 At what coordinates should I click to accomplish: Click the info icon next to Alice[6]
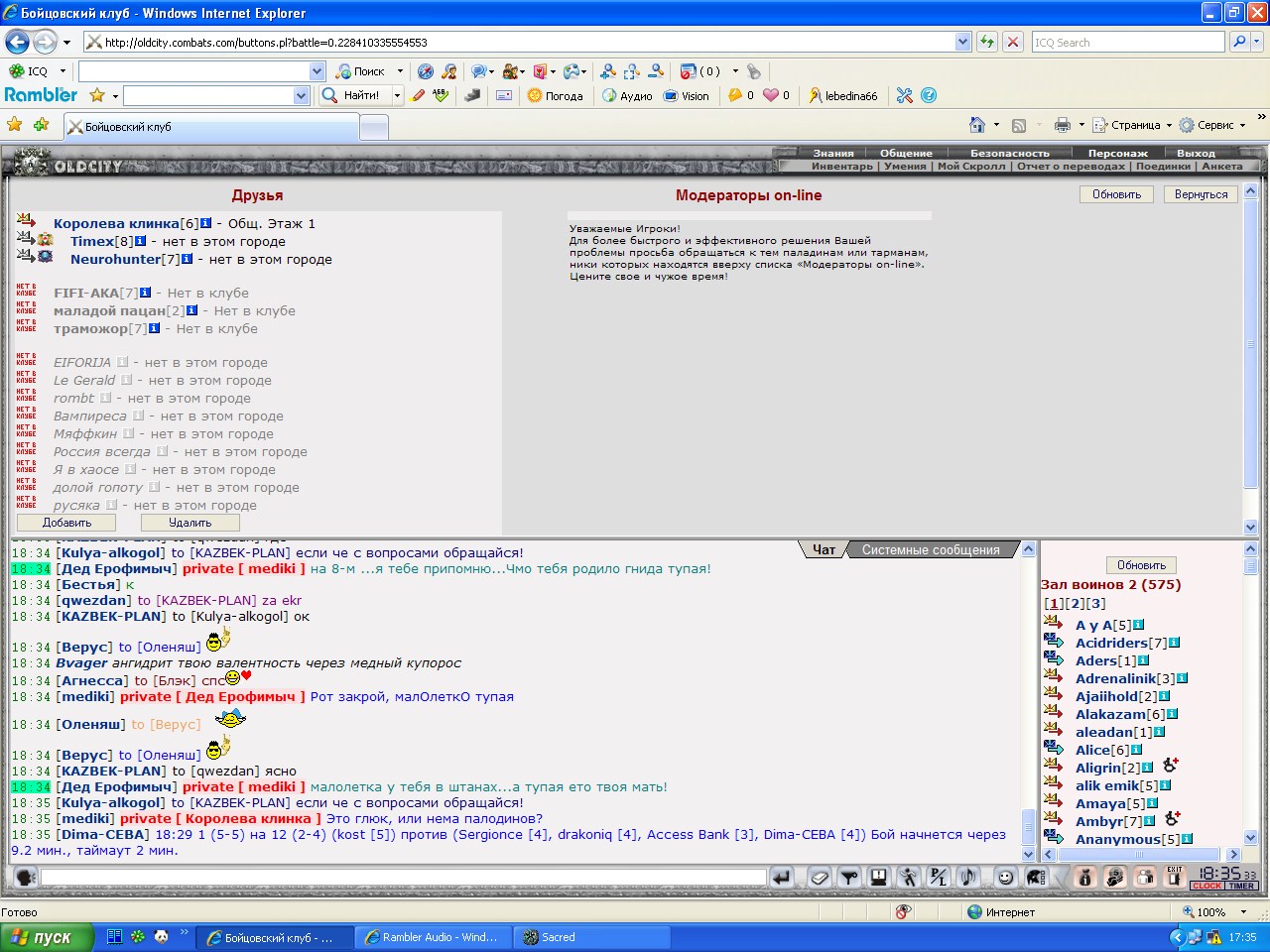1136,750
